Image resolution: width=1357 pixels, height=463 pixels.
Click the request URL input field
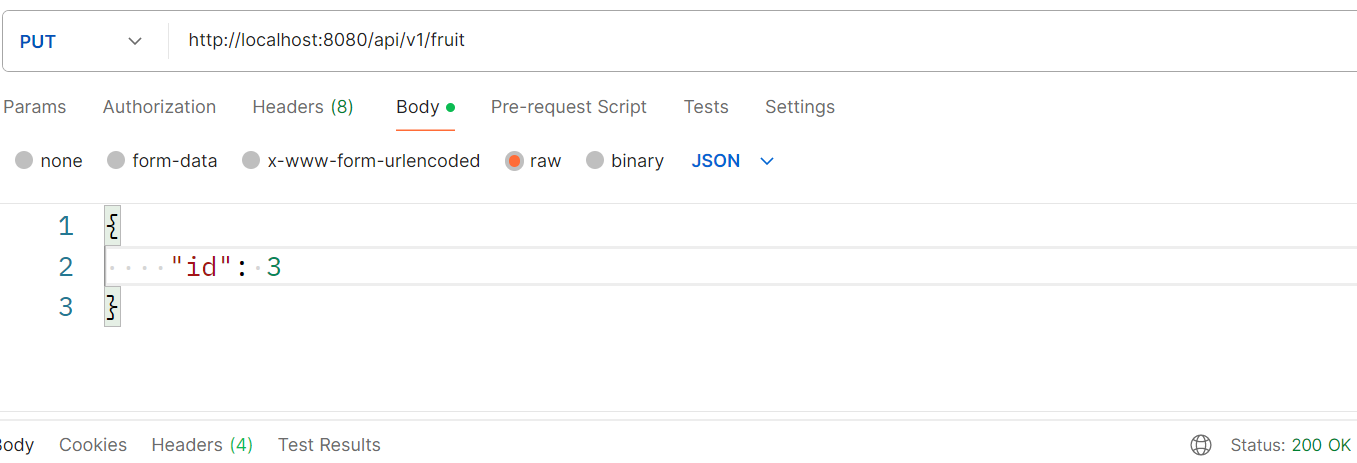[700, 41]
